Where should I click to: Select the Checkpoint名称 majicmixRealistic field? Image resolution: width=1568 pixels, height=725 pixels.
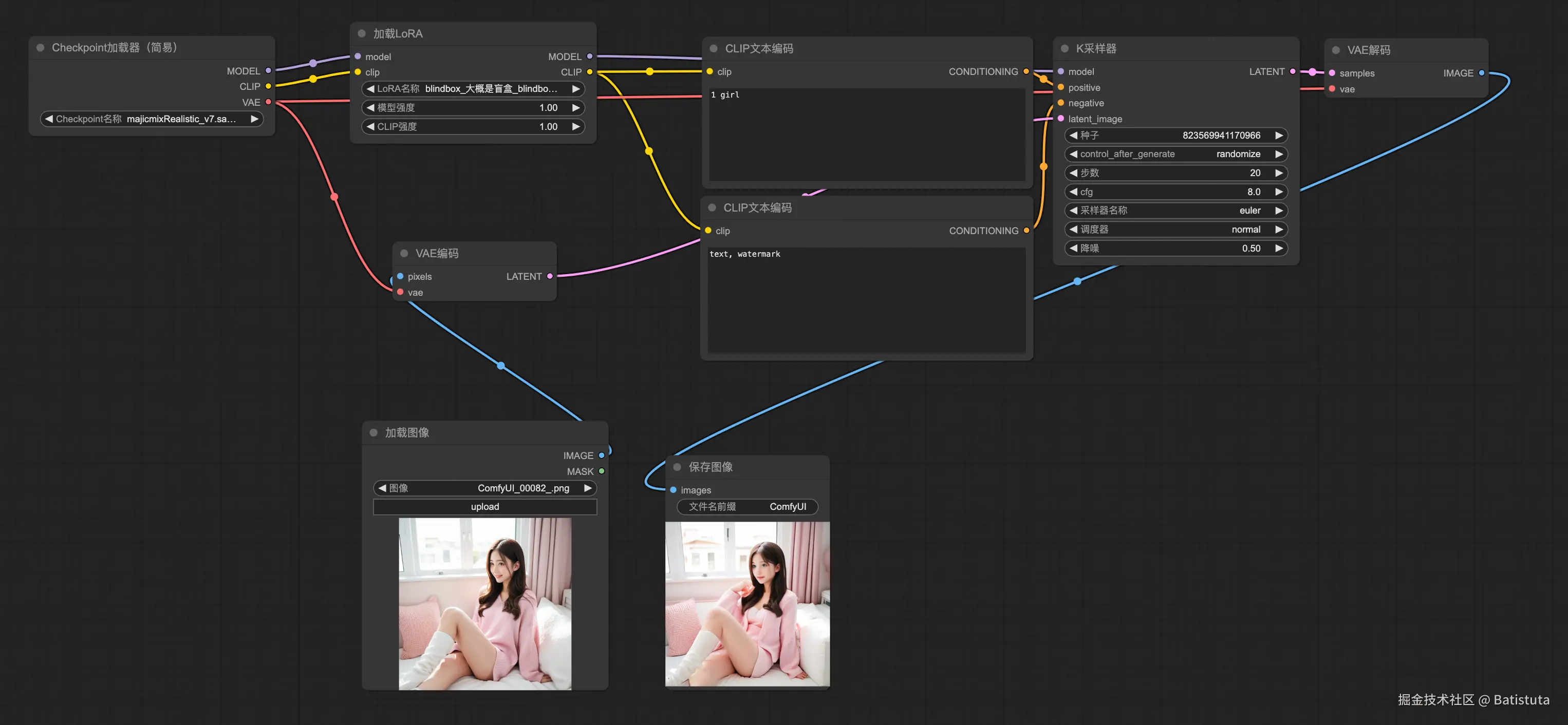coord(151,119)
